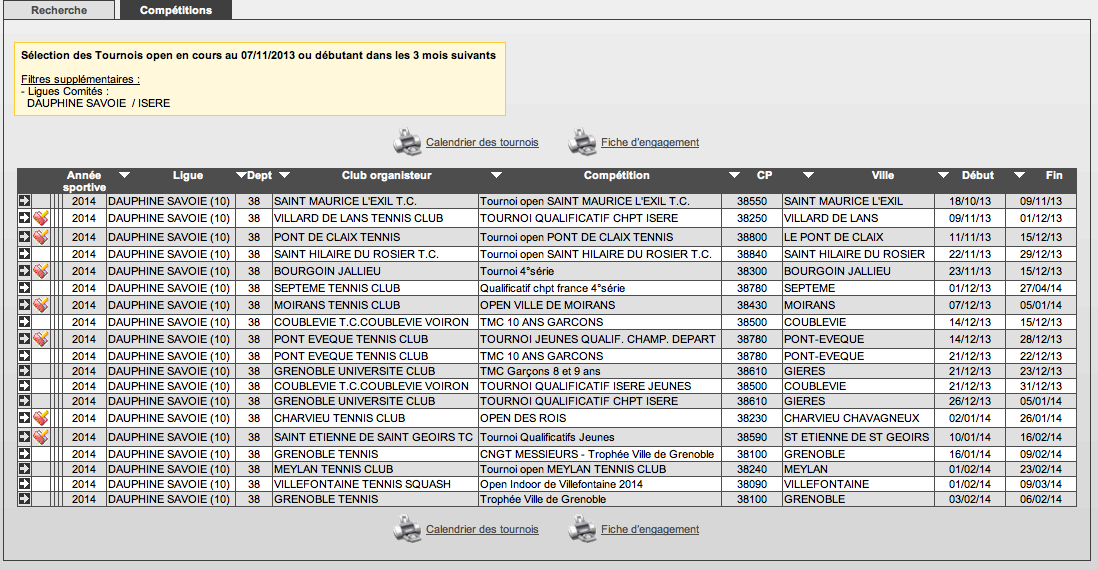Select the Compétitions tab
This screenshot has height=569, width=1098.
click(176, 10)
